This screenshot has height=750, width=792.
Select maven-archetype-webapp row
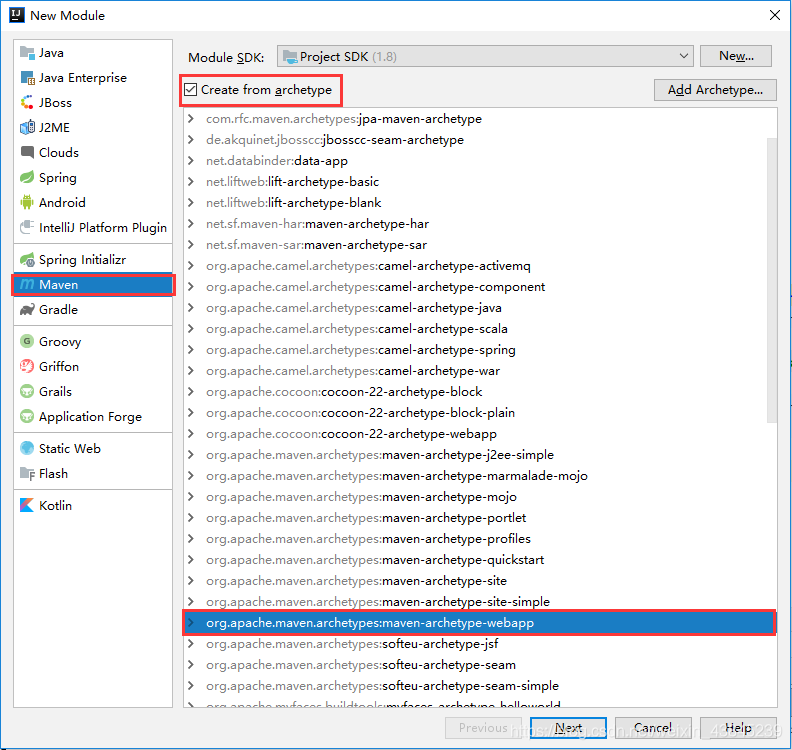(x=479, y=623)
